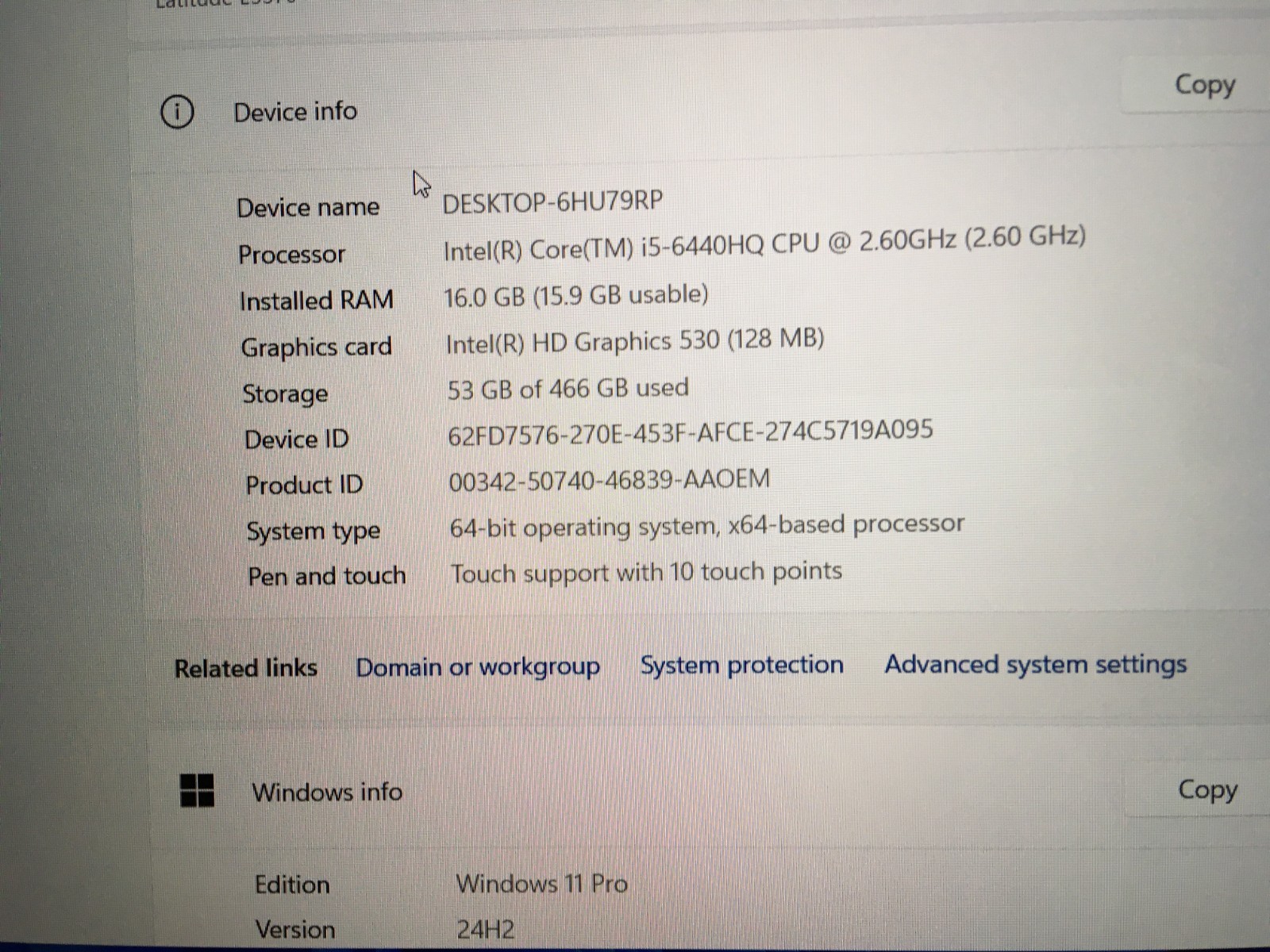Open Domain or workgroup link
This screenshot has height=952, width=1270.
(478, 667)
